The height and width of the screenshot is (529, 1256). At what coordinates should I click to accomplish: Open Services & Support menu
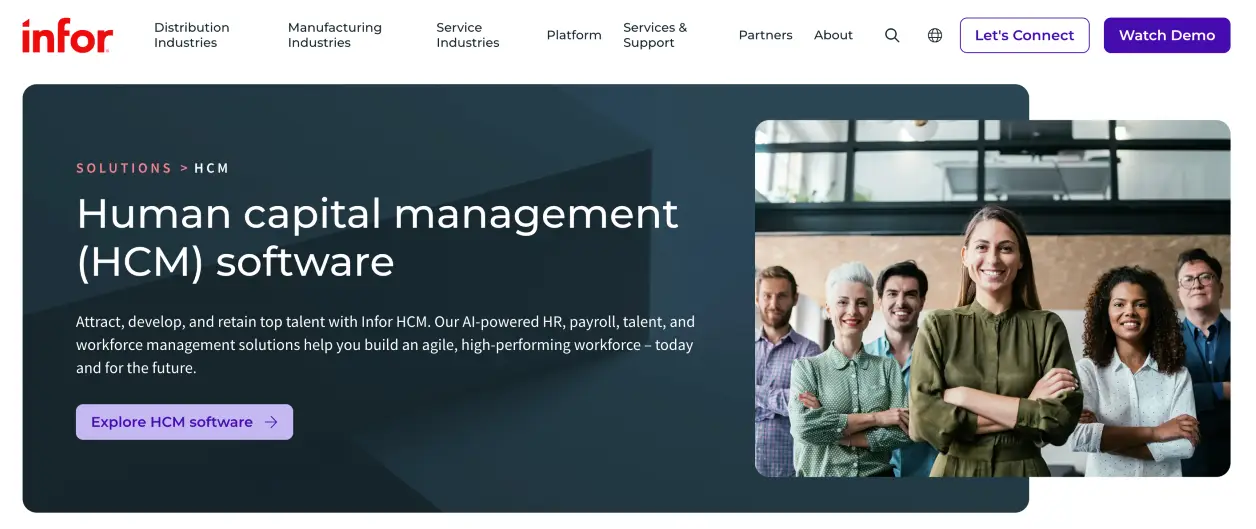point(655,35)
